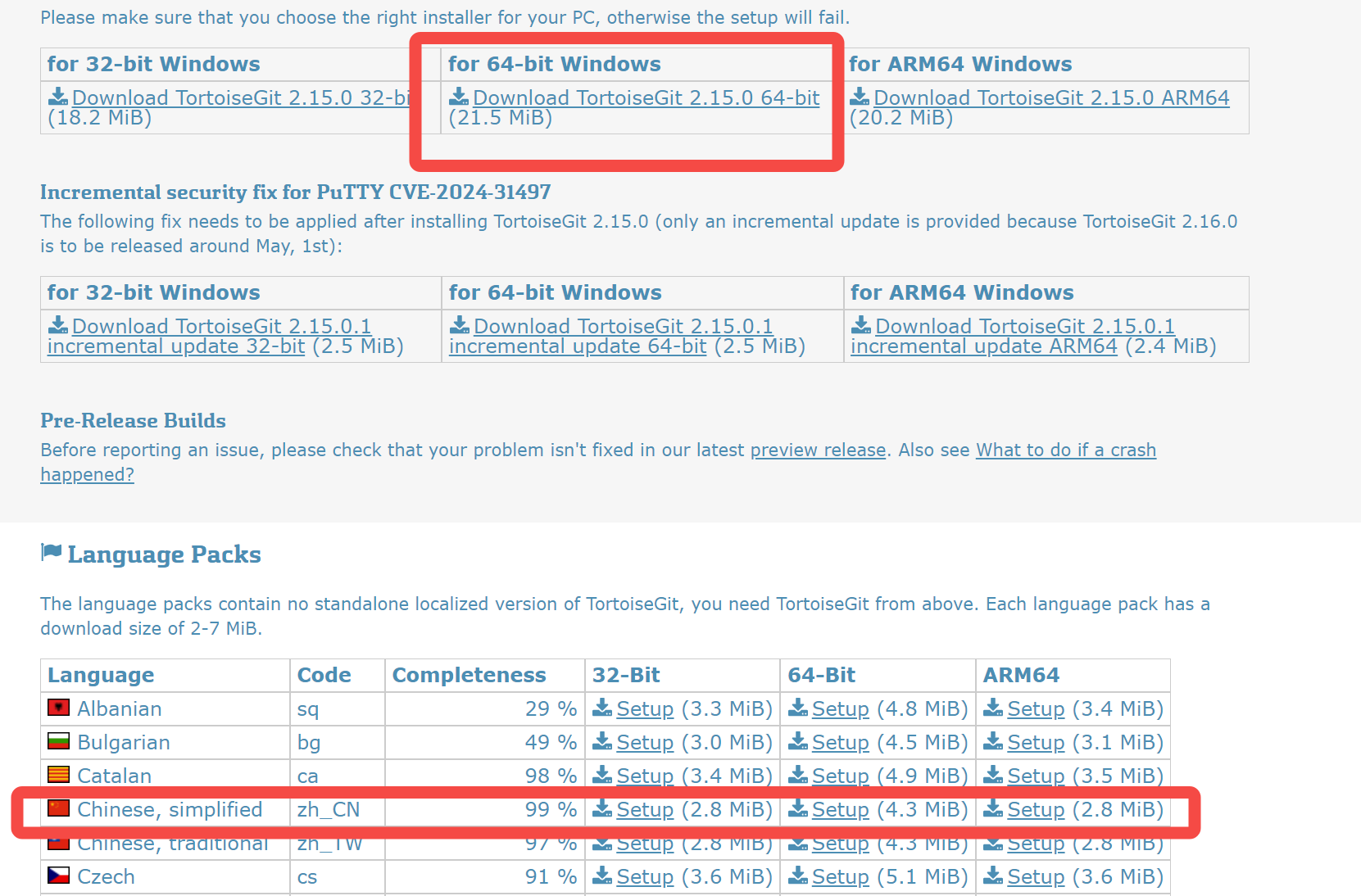Open Chinese simplified 64-Bit Setup link

point(840,809)
